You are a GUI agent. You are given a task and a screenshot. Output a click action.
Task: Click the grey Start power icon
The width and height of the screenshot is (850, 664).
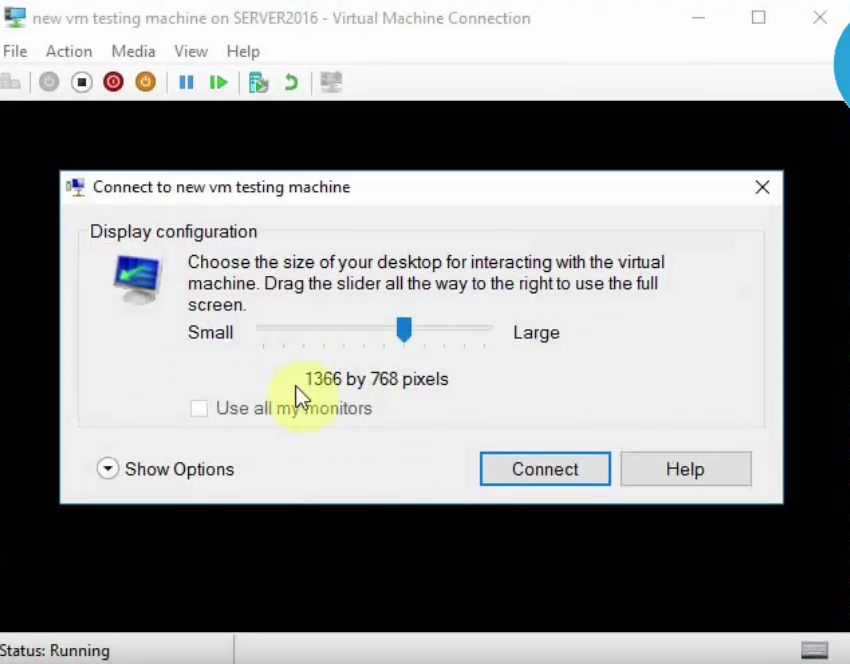click(x=49, y=82)
